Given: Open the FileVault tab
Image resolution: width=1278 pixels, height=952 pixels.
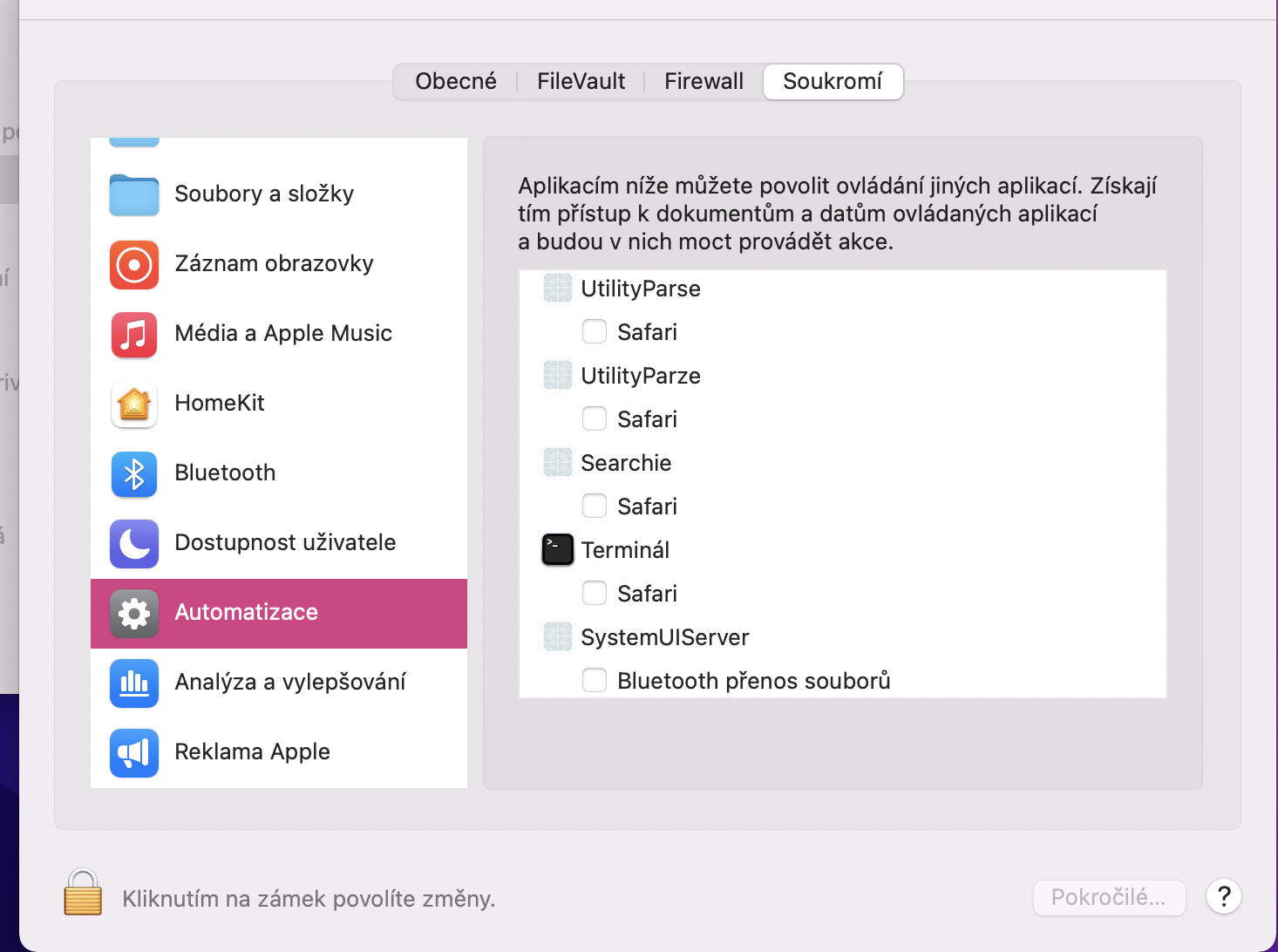Looking at the screenshot, I should (581, 82).
